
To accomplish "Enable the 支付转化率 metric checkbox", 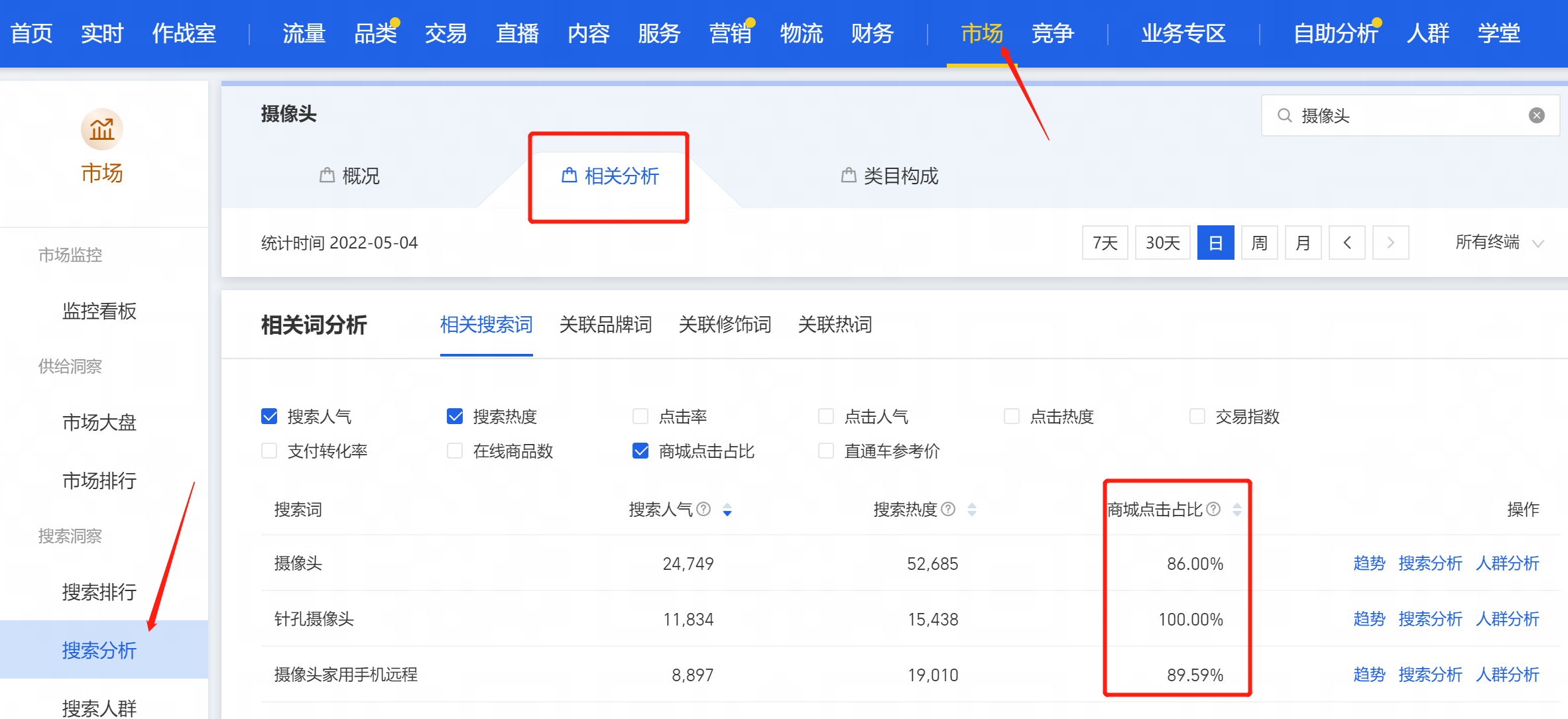I will click(x=269, y=451).
